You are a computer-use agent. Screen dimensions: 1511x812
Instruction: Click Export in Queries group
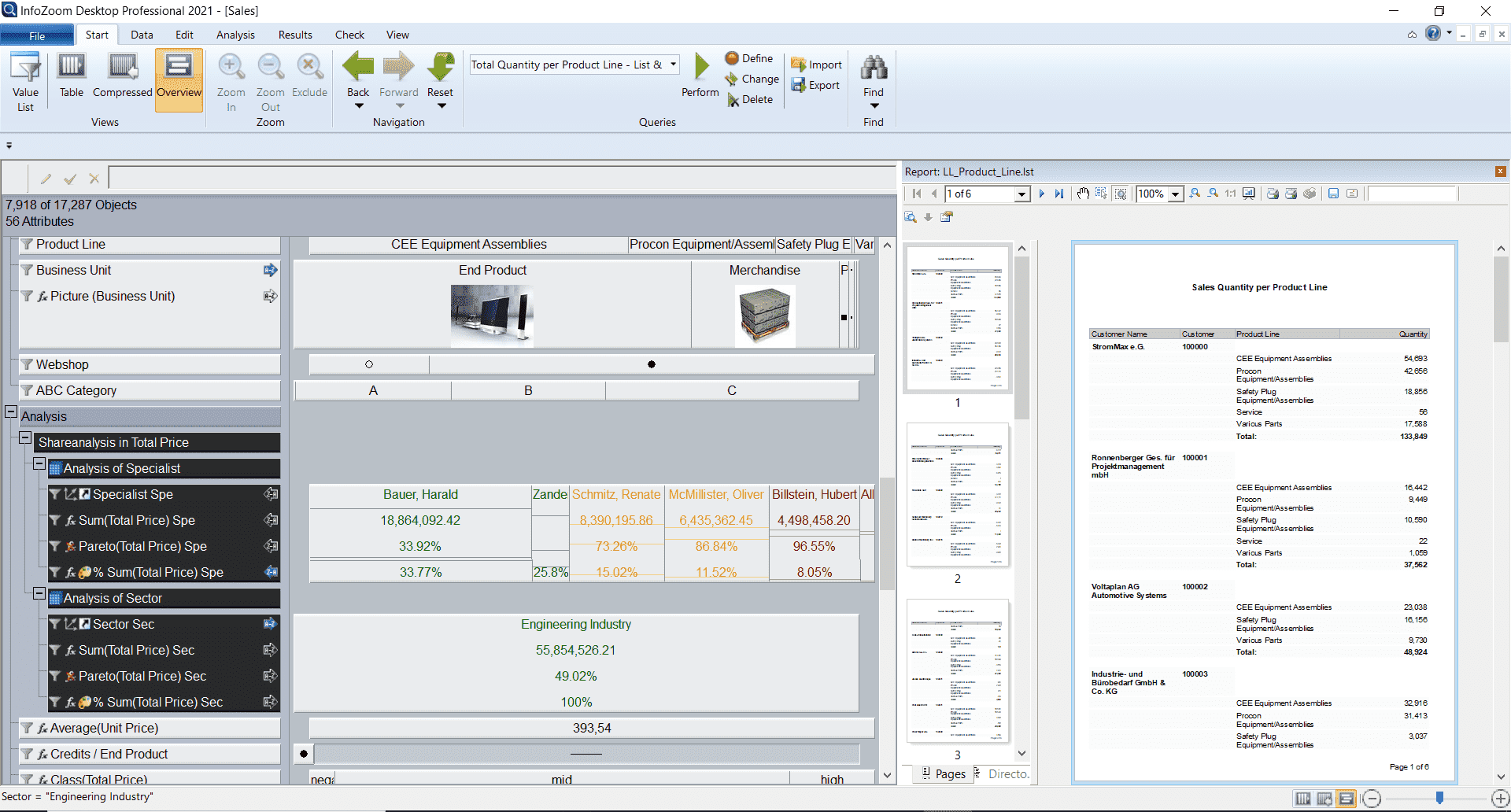coord(816,86)
